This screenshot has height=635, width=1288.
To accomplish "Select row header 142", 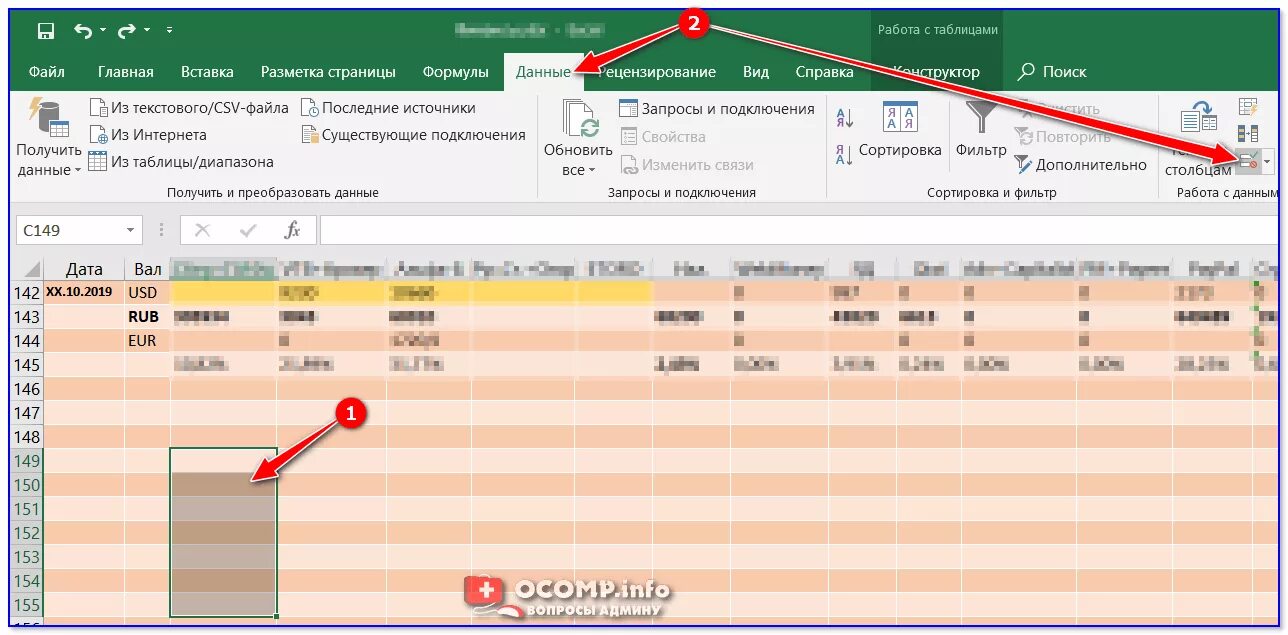I will pos(28,293).
